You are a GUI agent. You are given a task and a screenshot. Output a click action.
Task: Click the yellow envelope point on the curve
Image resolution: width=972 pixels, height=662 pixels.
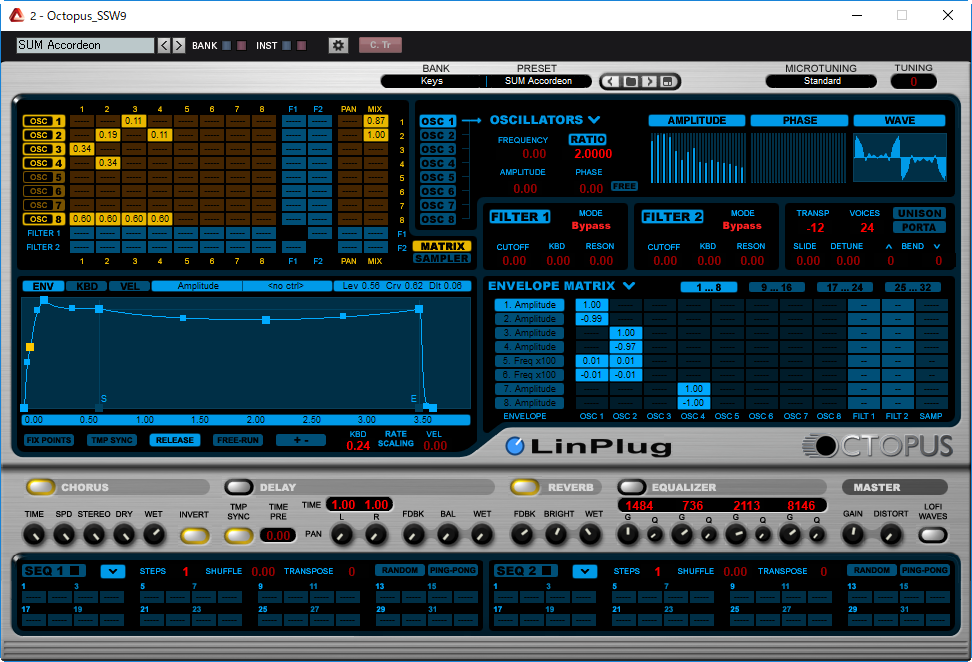(30, 347)
